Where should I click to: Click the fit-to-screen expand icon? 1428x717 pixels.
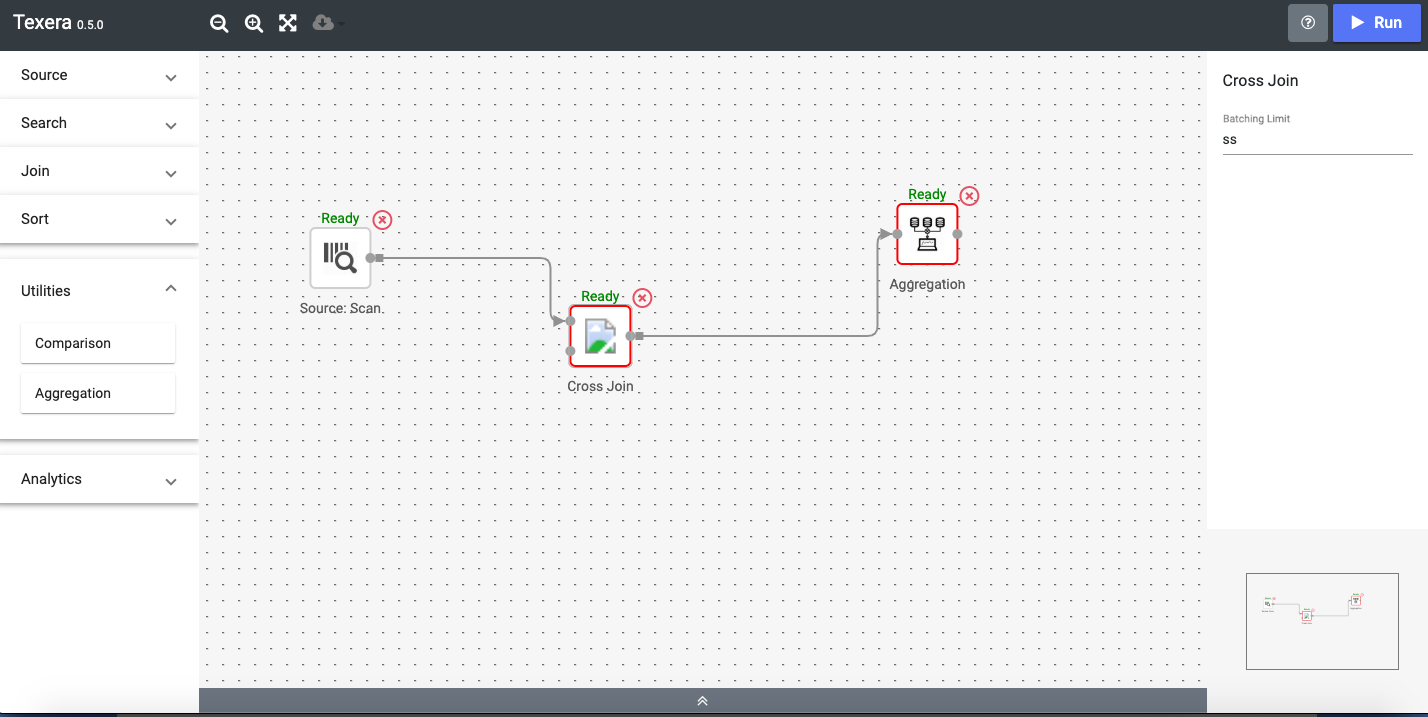[287, 23]
